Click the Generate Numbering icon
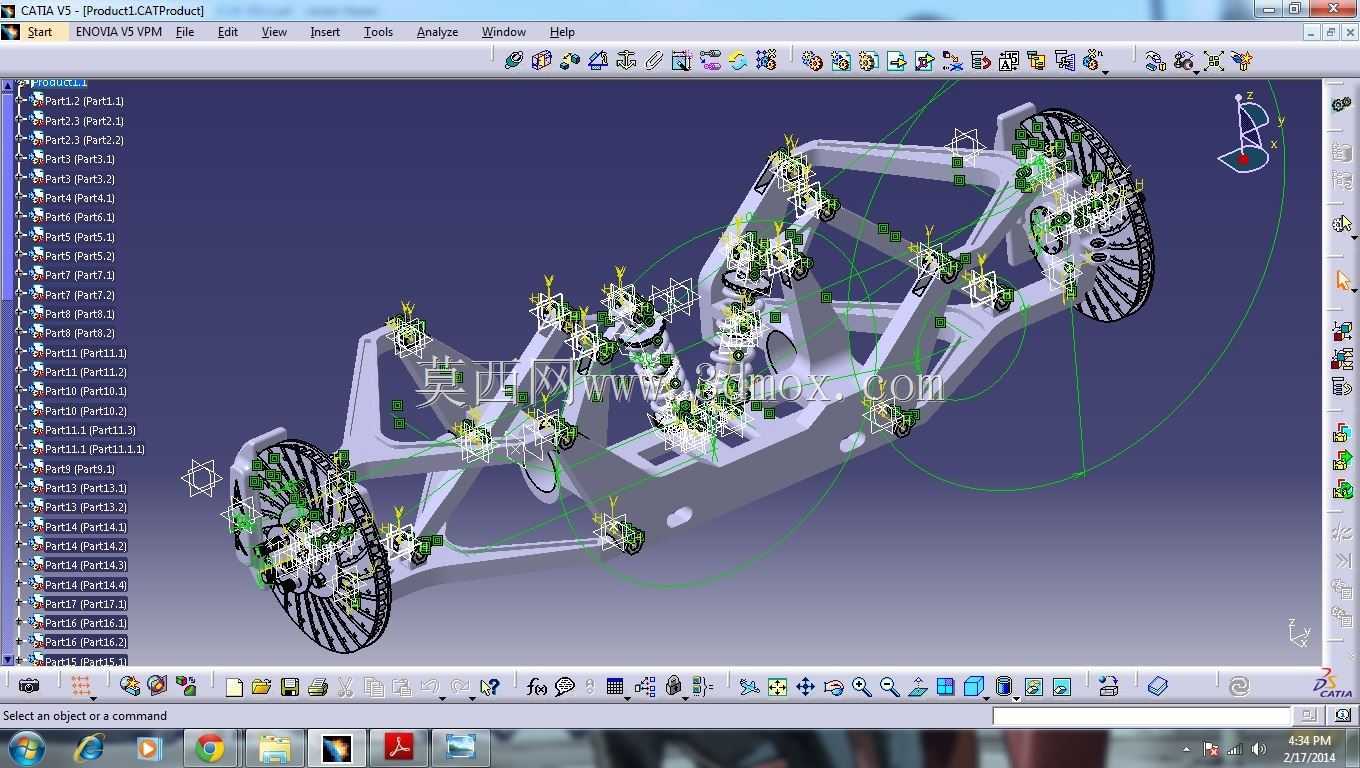This screenshot has height=768, width=1360. (x=1008, y=61)
